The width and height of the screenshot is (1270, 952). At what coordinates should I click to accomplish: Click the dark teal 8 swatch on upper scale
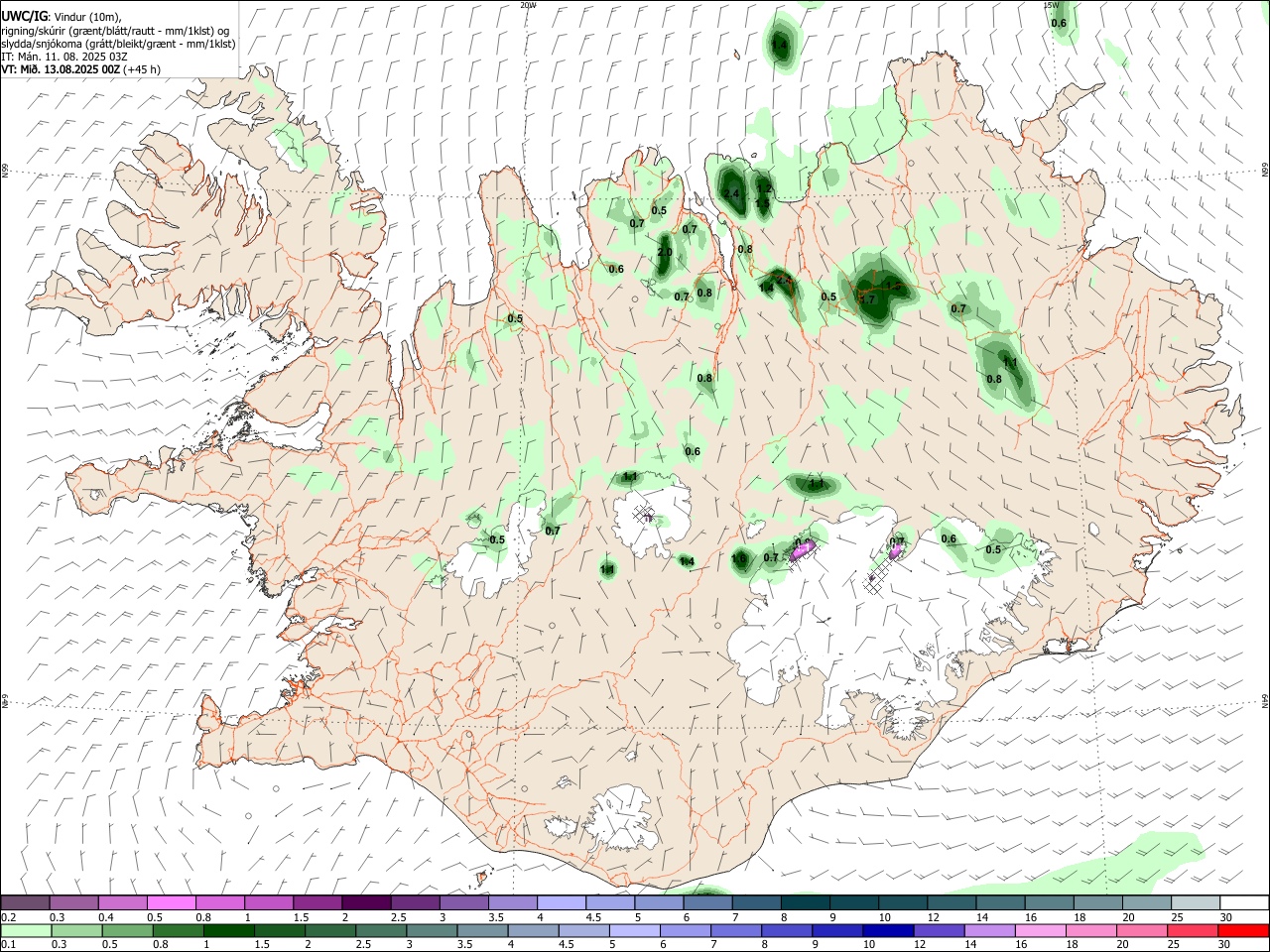click(805, 902)
